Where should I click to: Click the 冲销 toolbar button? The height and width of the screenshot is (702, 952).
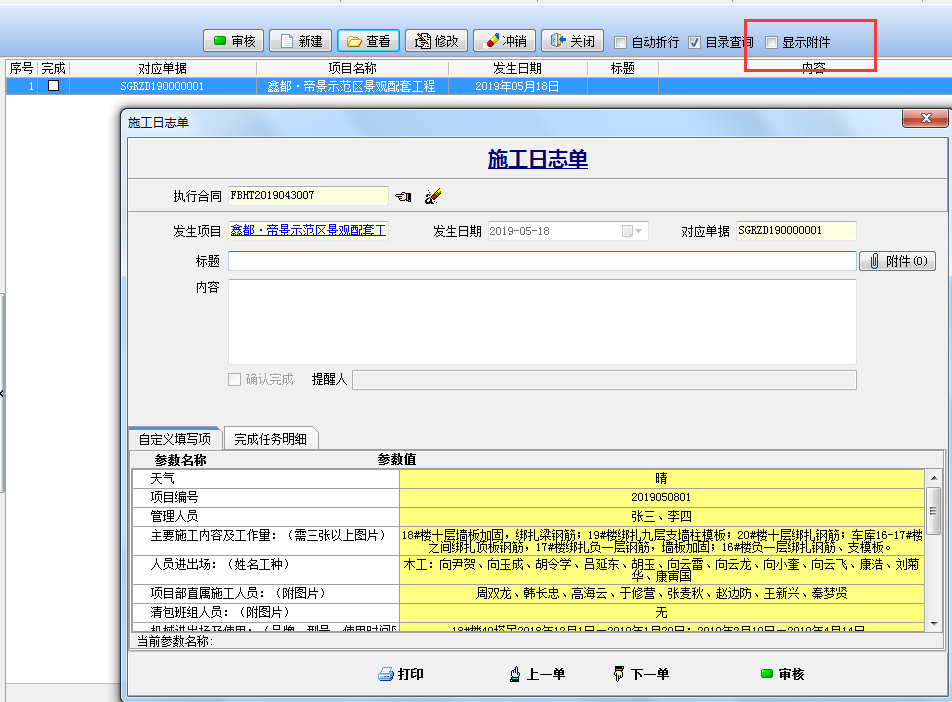[504, 41]
